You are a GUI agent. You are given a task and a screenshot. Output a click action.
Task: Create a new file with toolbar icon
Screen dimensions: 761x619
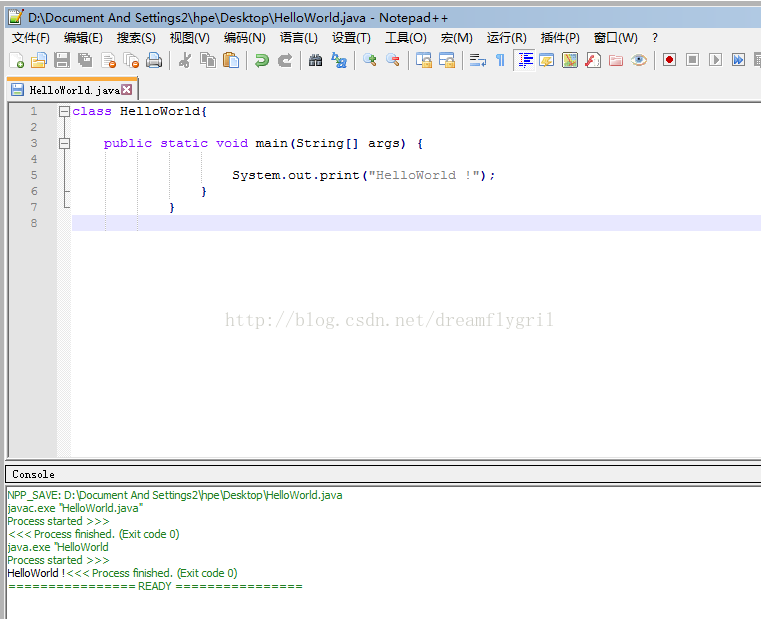click(16, 60)
